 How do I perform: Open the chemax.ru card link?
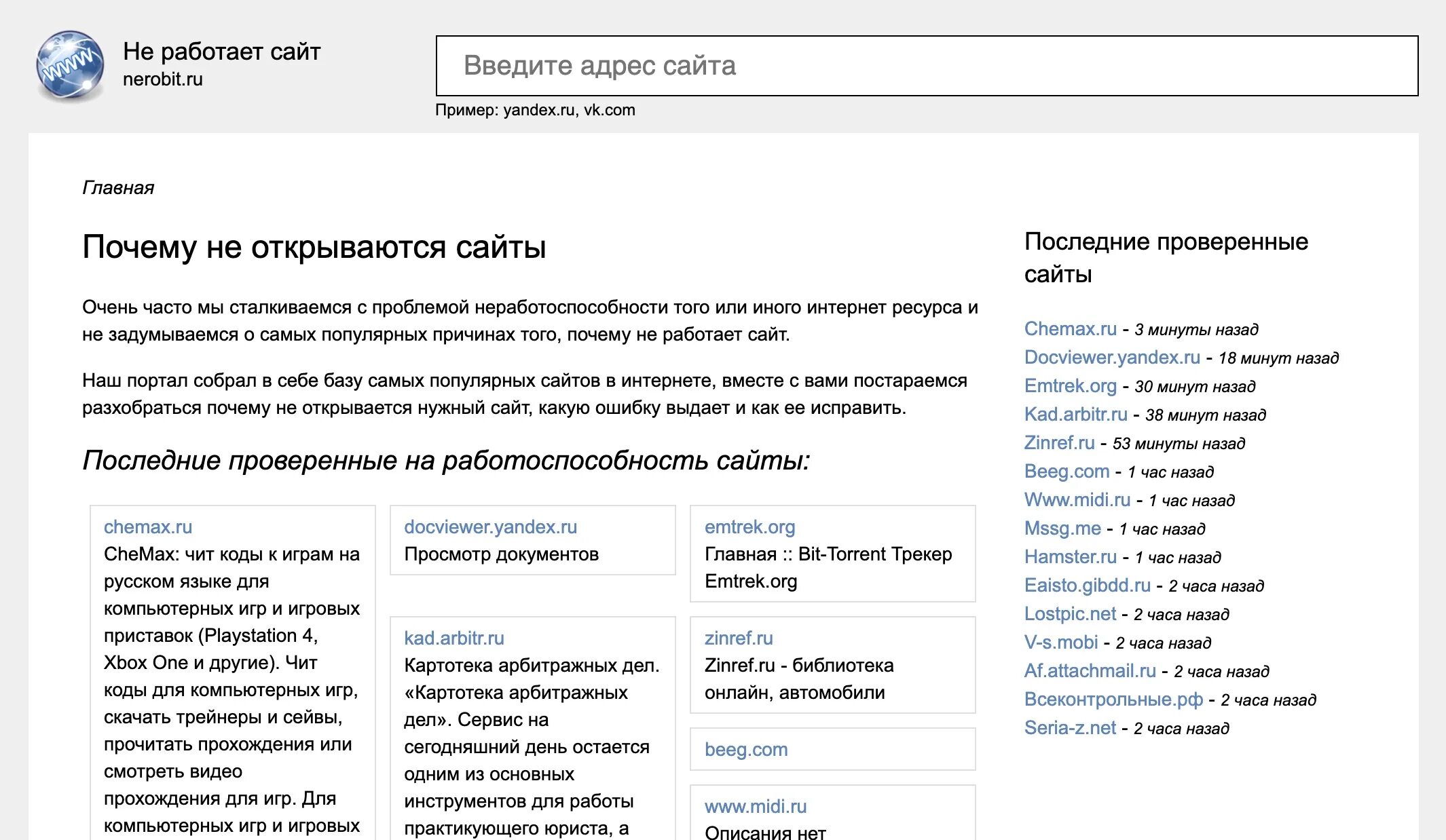pyautogui.click(x=148, y=527)
